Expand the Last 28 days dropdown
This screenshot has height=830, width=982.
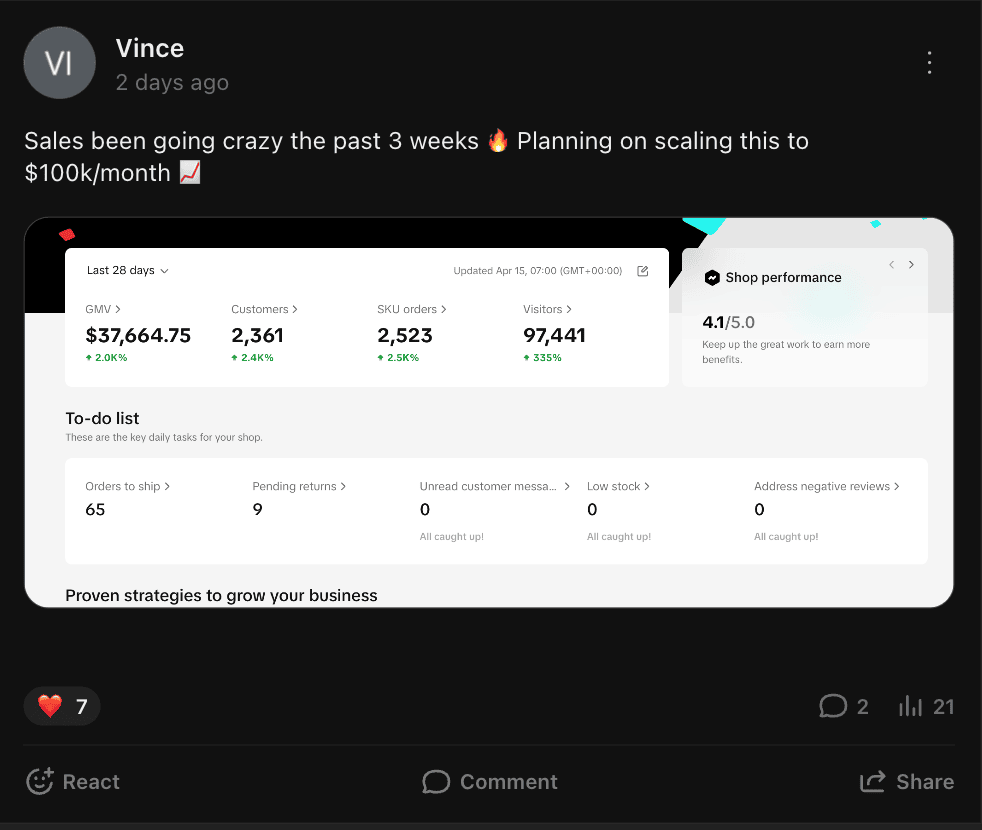tap(127, 270)
